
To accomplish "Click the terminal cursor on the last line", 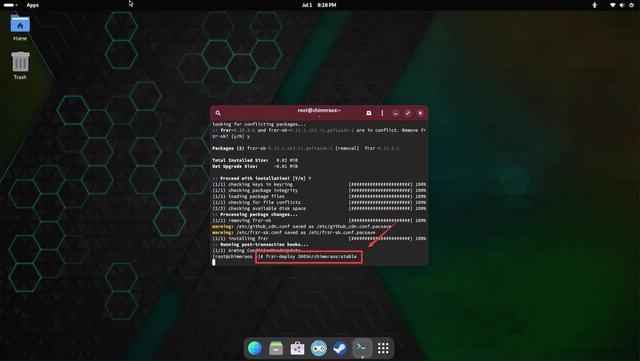I will (213, 263).
